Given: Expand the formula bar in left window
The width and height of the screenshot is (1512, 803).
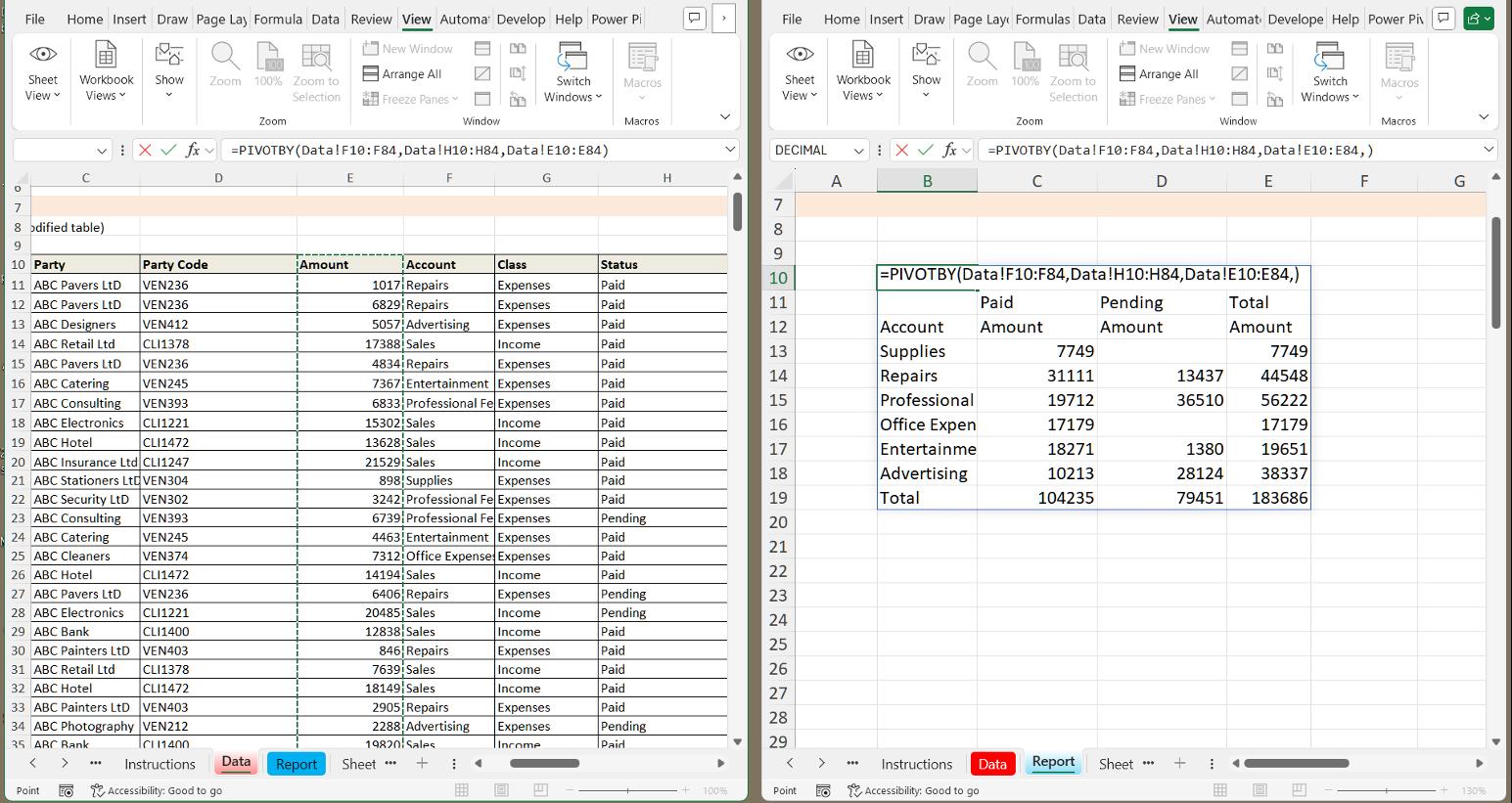Looking at the screenshot, I should tap(730, 150).
